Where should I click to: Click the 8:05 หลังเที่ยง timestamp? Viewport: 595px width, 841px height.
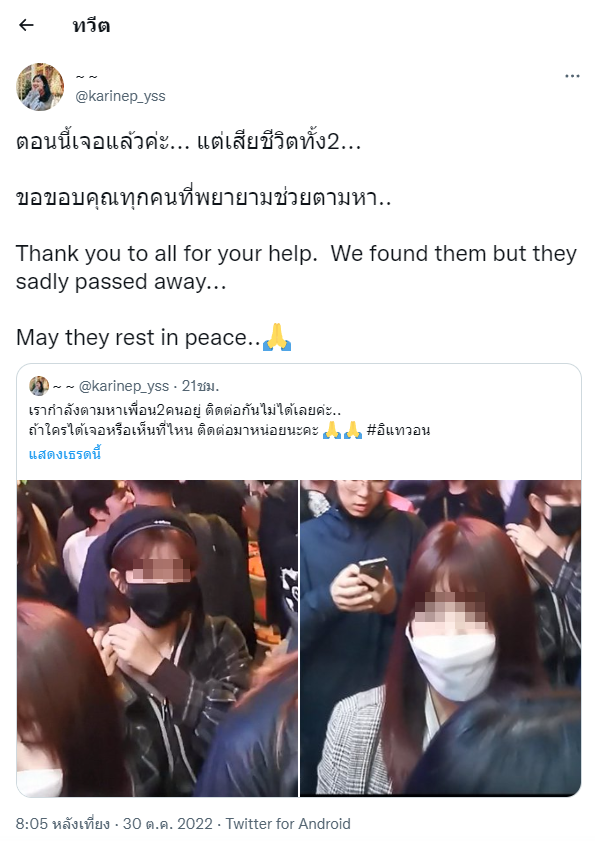62,823
